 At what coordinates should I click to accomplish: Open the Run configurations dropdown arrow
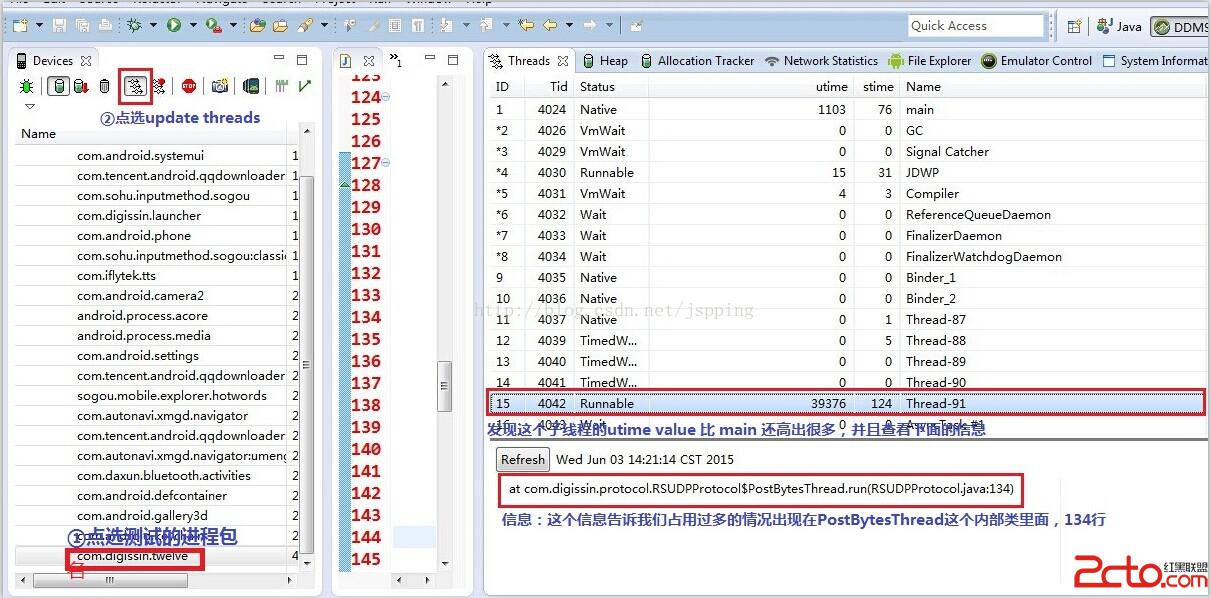[193, 25]
